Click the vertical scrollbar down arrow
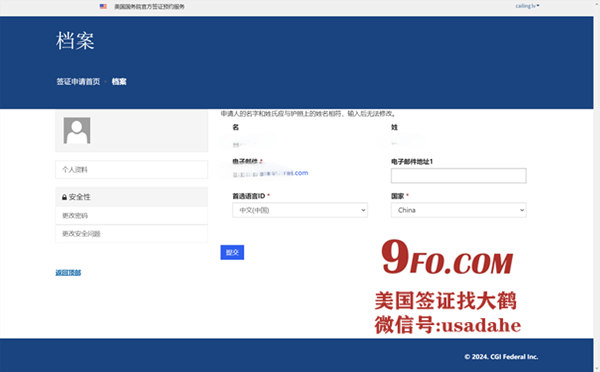The image size is (600, 372). click(x=597, y=369)
